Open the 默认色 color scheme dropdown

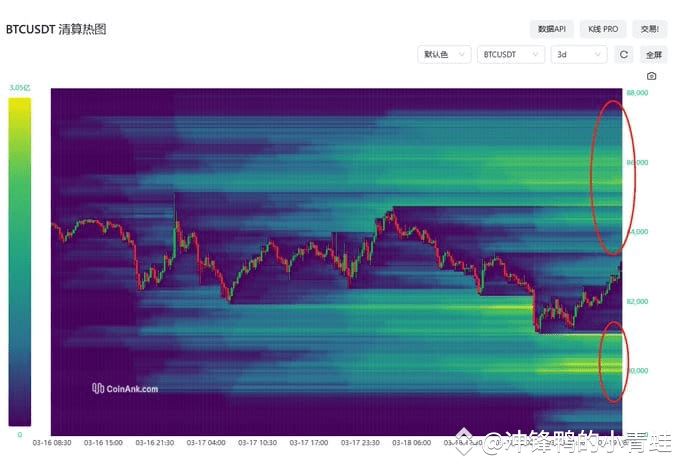pos(444,55)
